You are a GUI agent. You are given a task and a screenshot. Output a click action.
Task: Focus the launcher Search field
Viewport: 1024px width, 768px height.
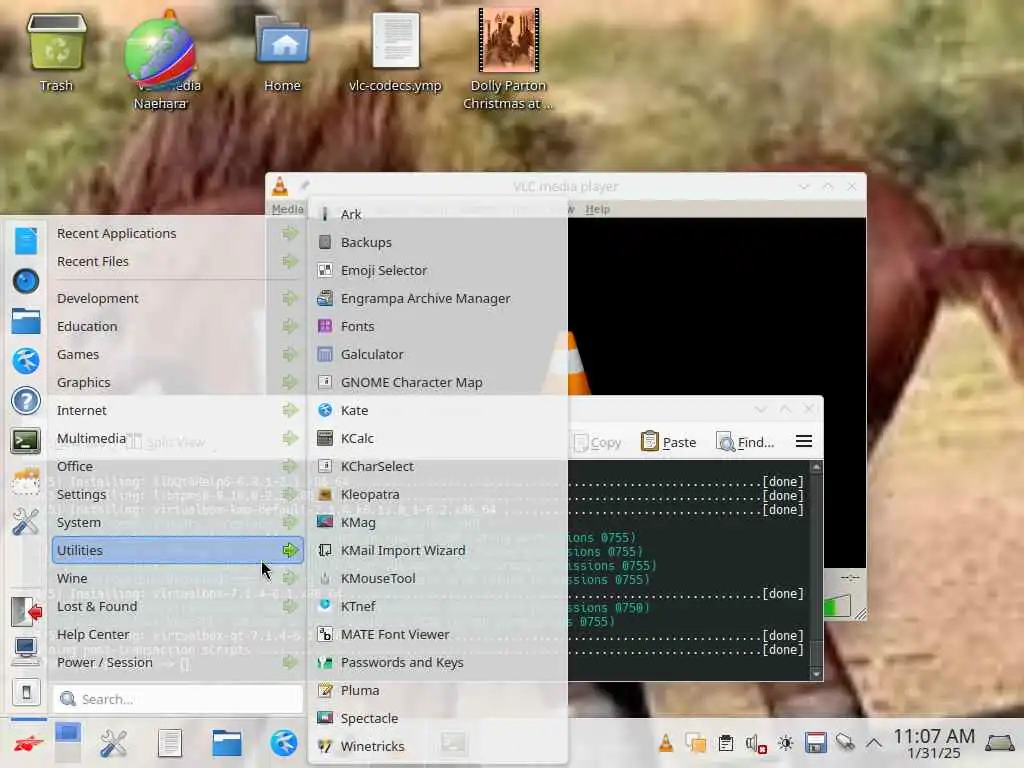coord(178,699)
